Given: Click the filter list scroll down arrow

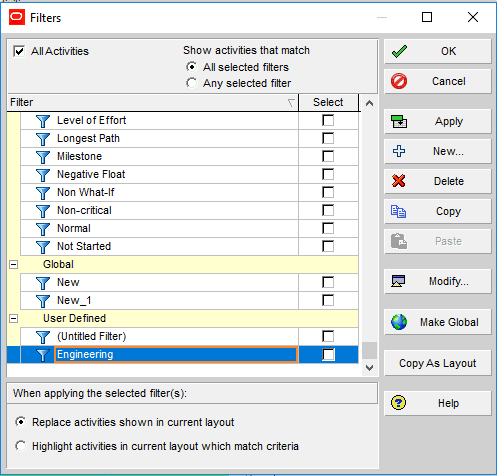Looking at the screenshot, I should (369, 368).
